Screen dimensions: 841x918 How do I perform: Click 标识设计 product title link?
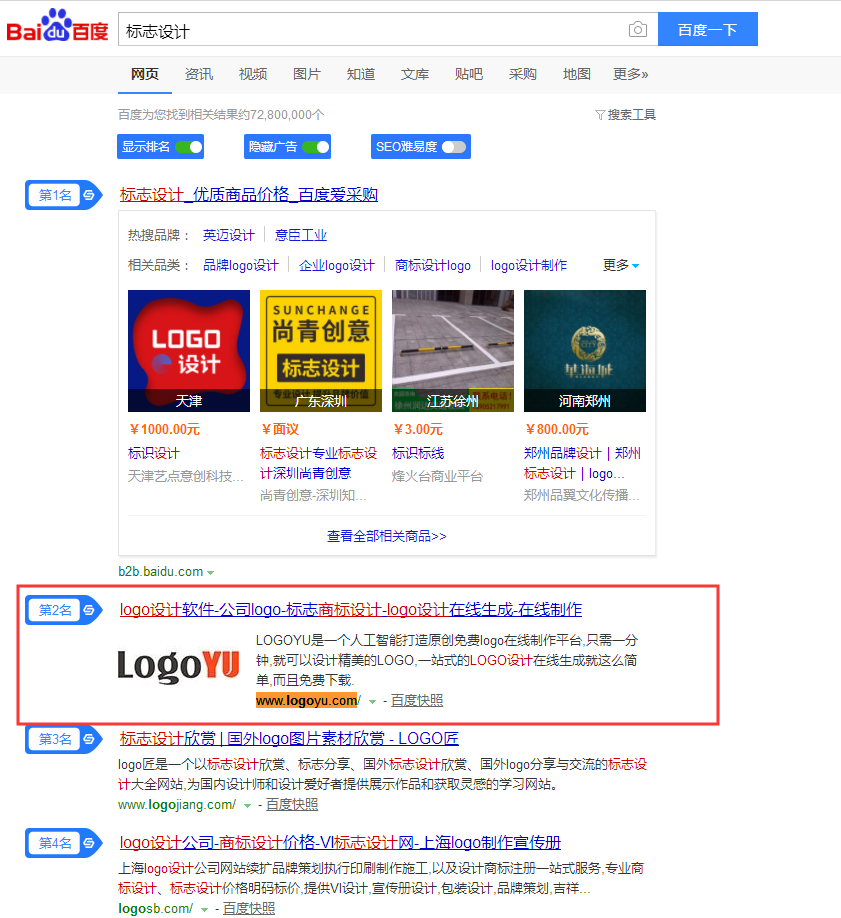coord(153,453)
